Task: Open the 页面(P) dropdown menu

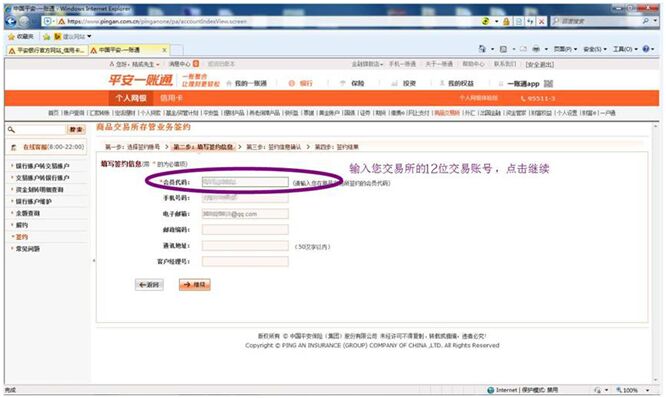Action: 565,49
